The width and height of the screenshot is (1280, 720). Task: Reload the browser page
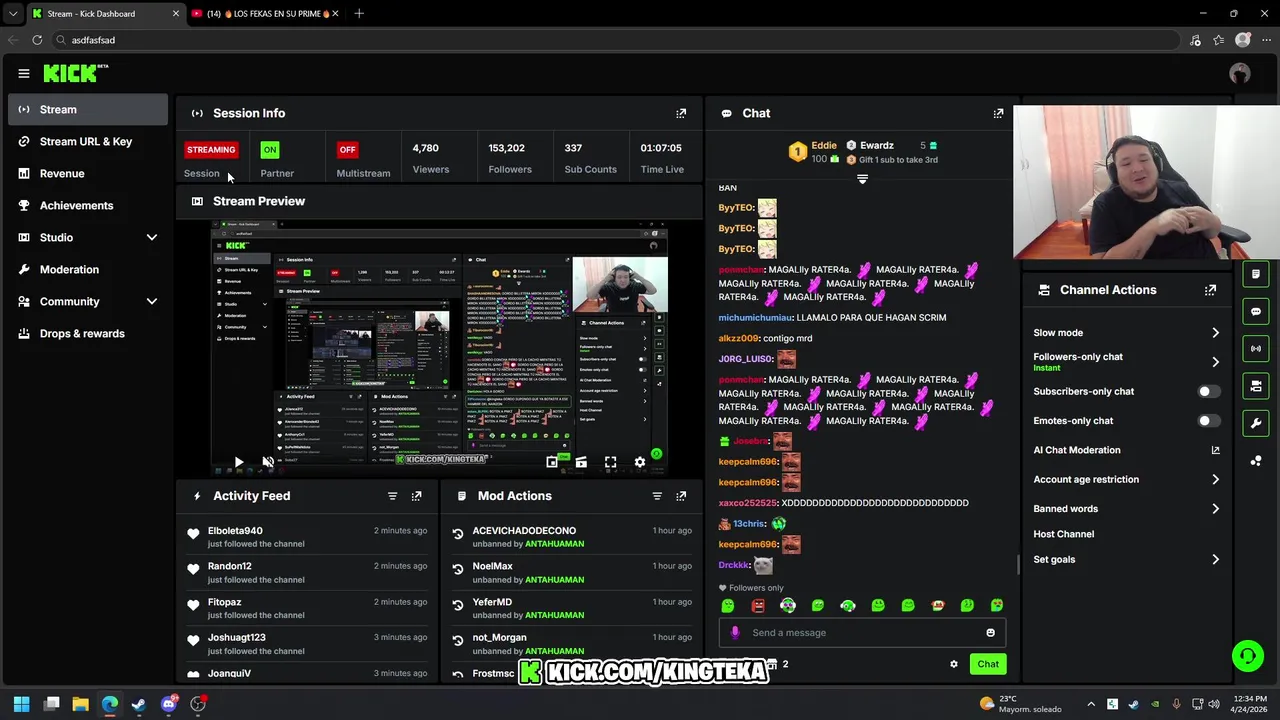pos(37,40)
